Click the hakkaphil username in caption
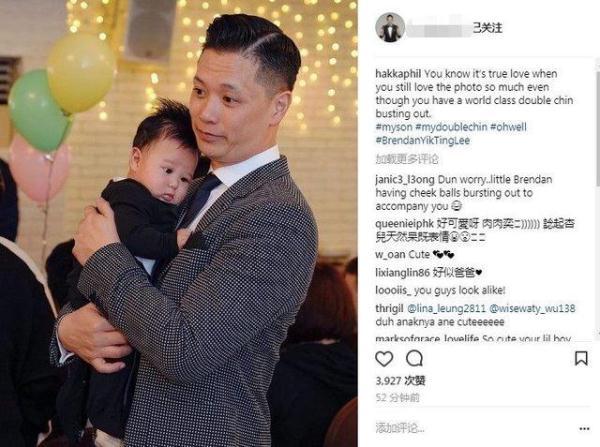This screenshot has height=447, width=600. tap(398, 73)
